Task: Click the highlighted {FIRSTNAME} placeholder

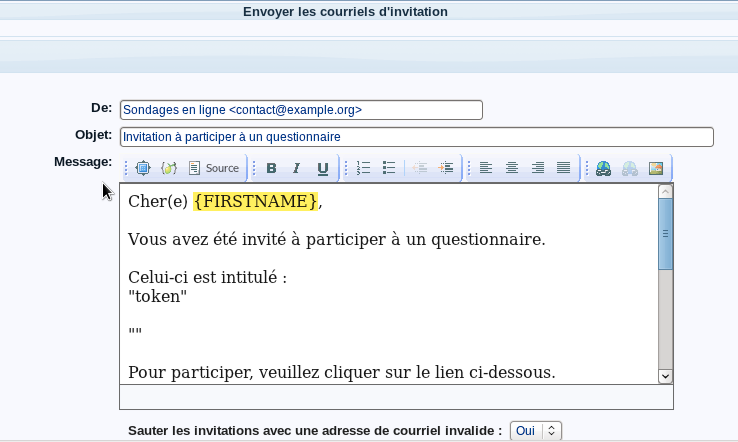Action: [x=256, y=202]
